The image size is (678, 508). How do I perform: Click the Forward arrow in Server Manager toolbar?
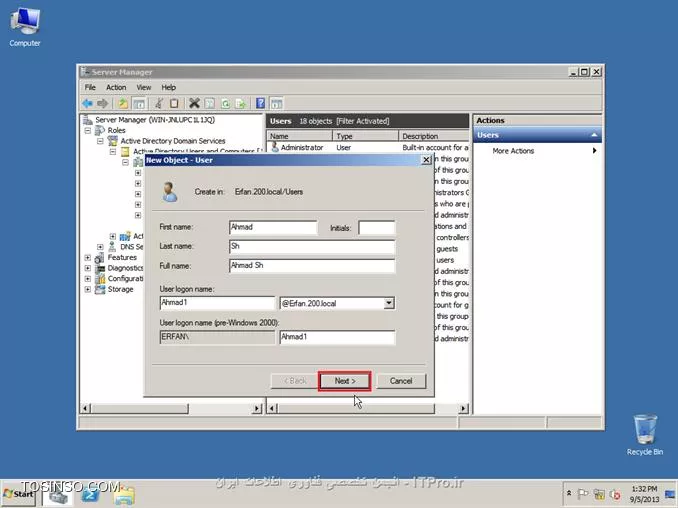tap(102, 103)
